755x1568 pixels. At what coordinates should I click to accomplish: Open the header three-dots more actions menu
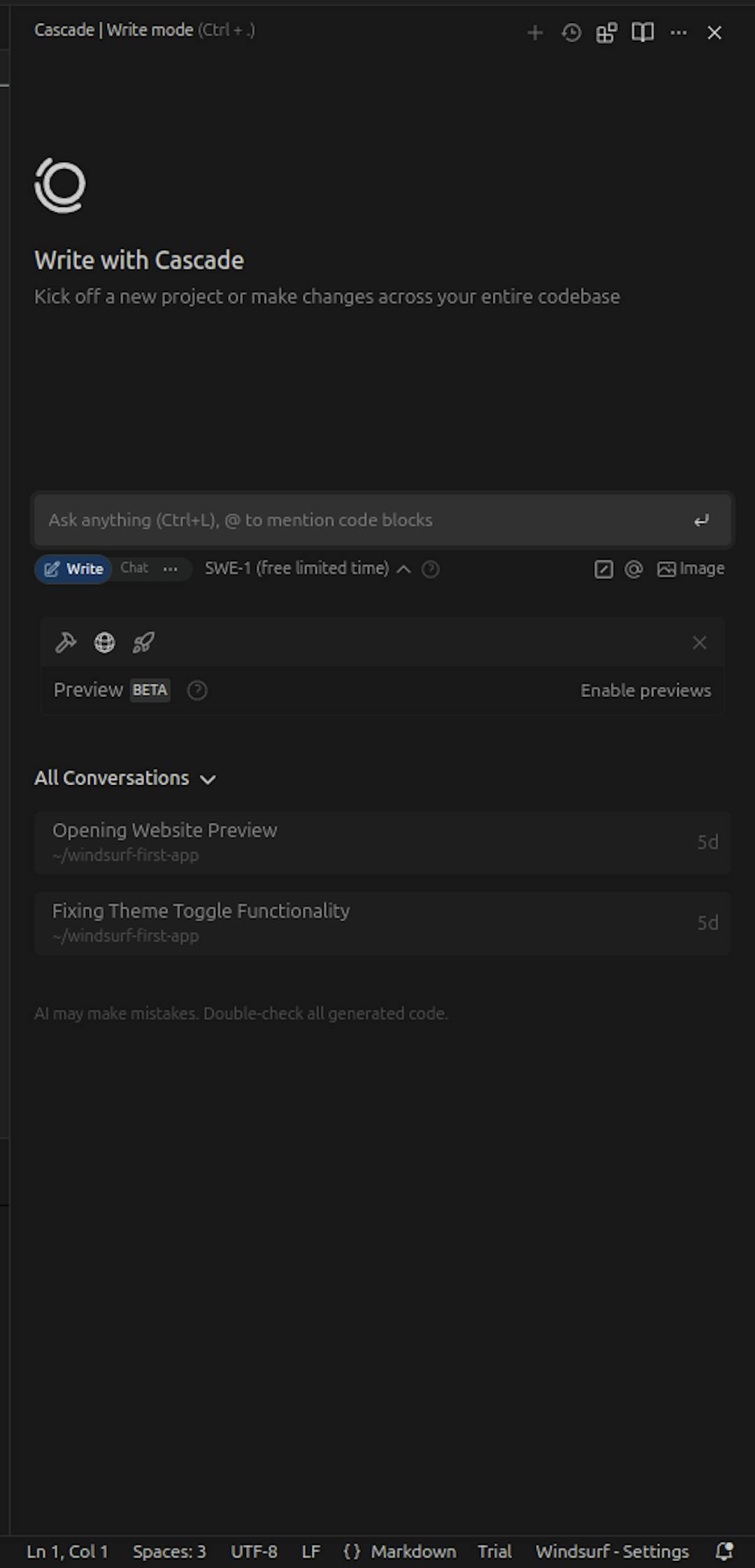(x=678, y=33)
